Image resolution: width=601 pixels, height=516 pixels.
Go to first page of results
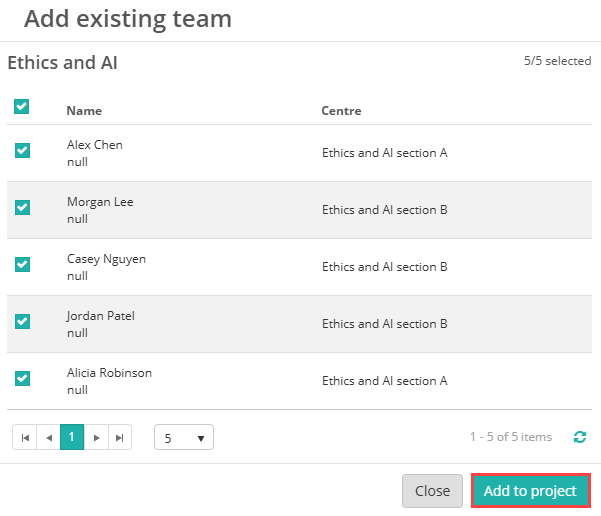point(25,437)
